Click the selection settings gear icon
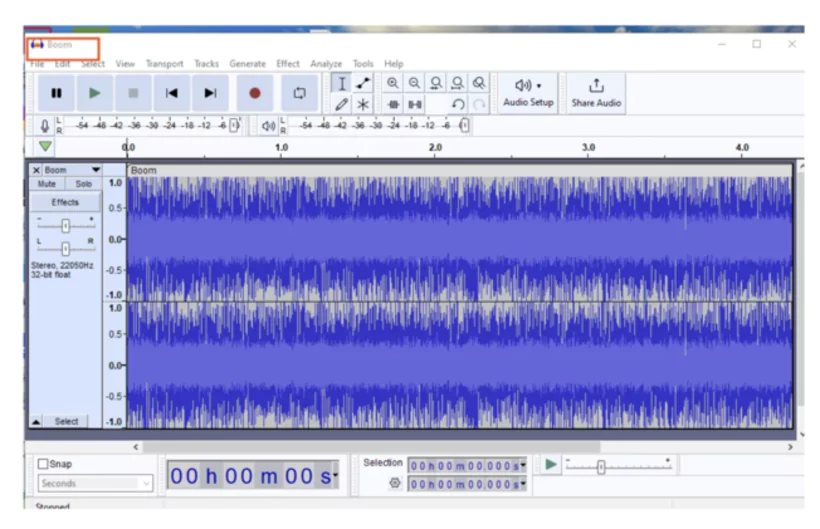The image size is (820, 529). [x=395, y=484]
